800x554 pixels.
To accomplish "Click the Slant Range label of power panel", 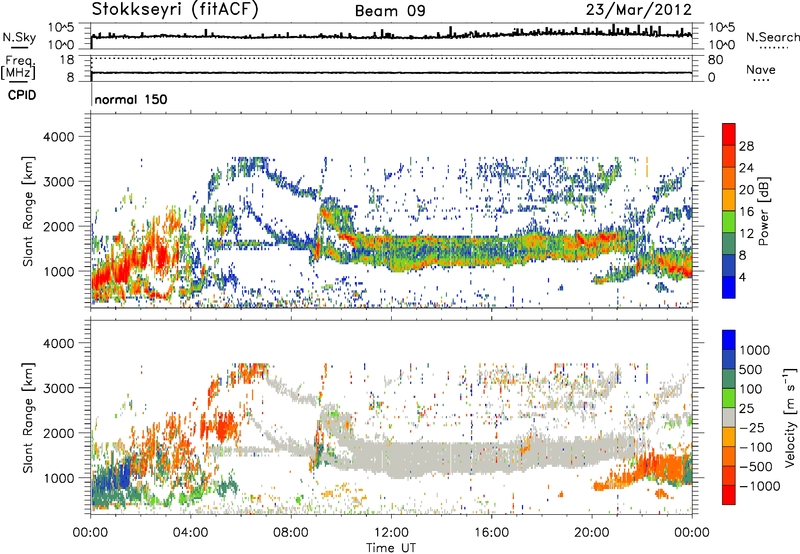I will tap(28, 211).
